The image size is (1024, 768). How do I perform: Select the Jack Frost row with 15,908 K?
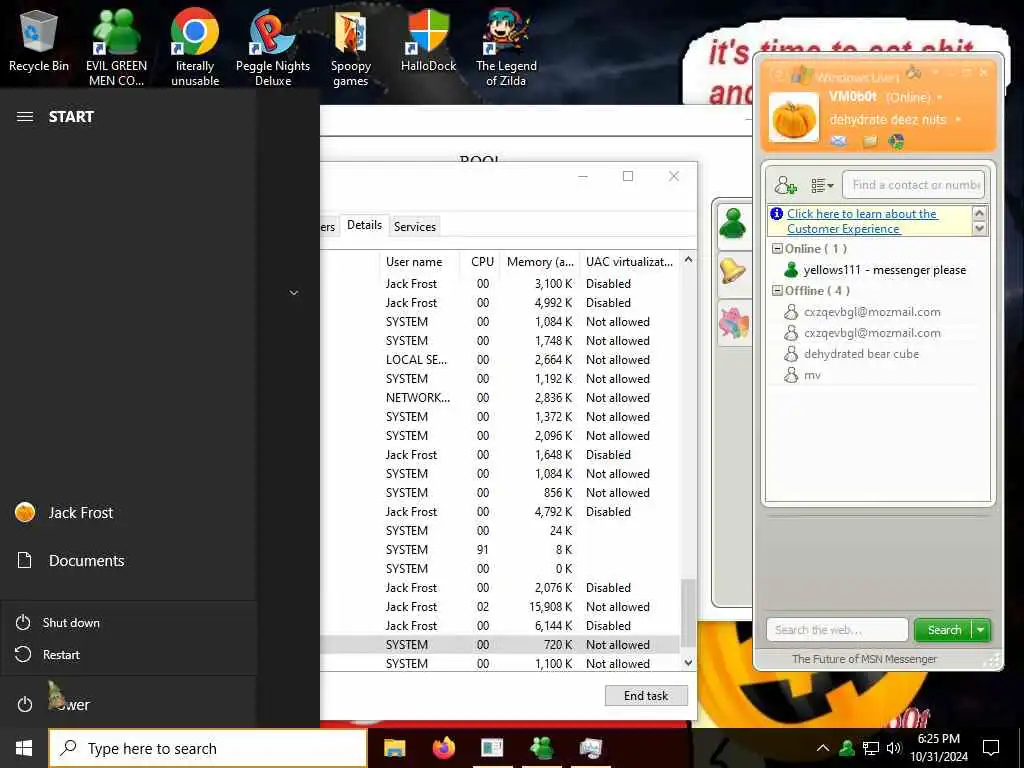tap(500, 607)
